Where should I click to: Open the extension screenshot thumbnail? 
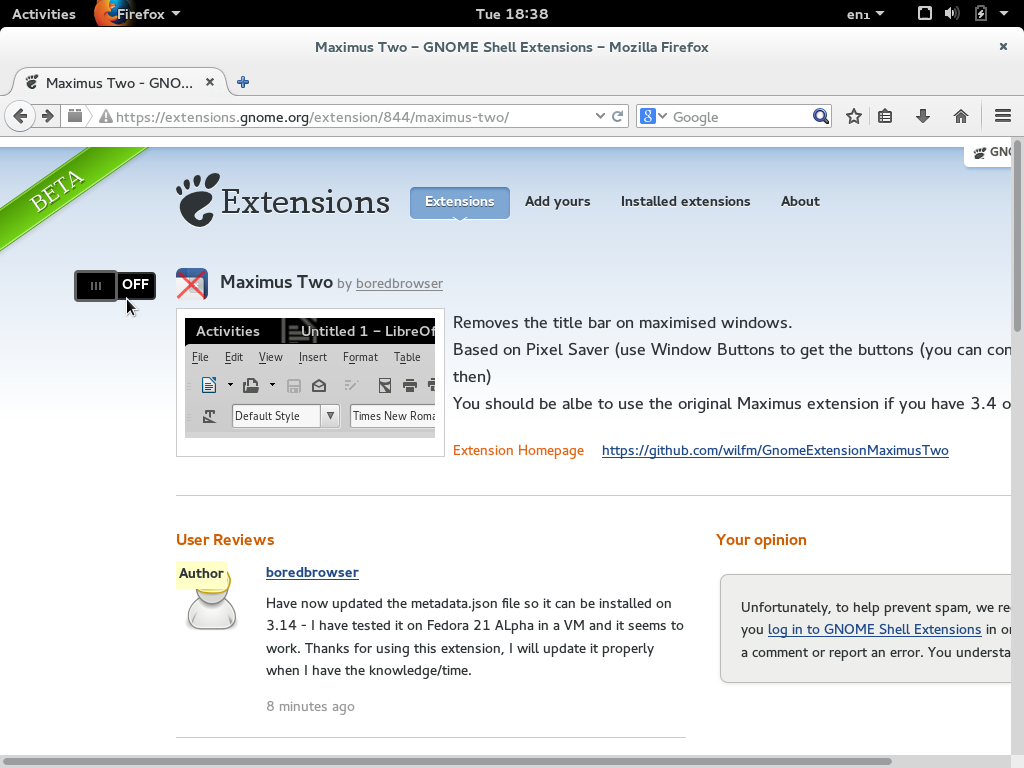[x=310, y=383]
